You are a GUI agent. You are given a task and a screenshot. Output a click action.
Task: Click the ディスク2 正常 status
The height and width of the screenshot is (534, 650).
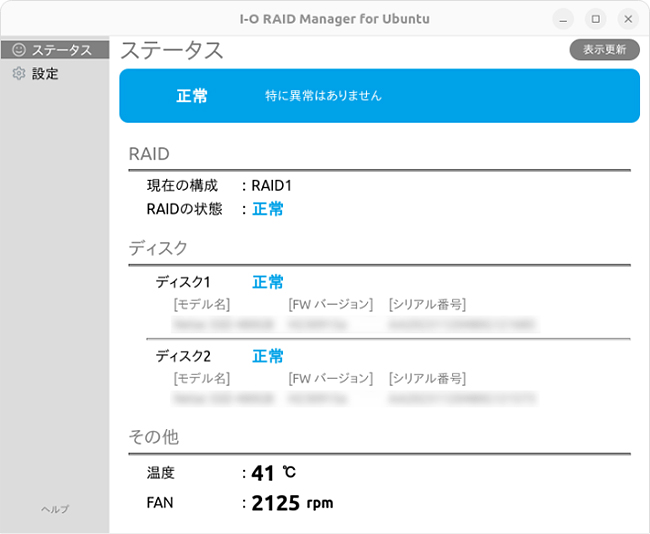coord(267,356)
